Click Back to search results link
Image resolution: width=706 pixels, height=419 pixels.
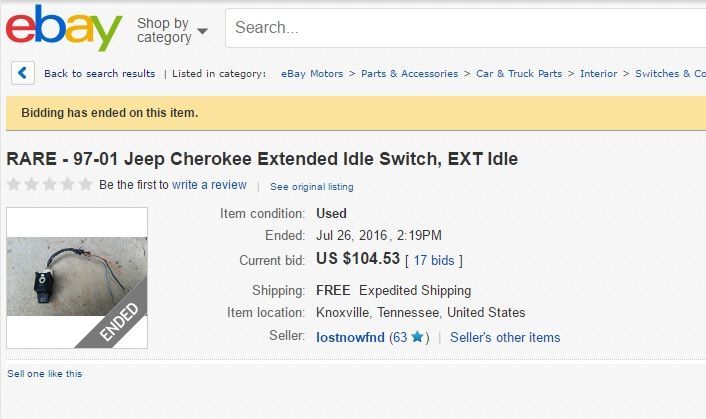coord(99,74)
